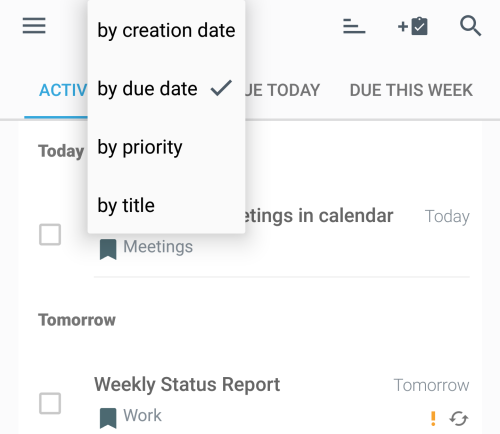500x434 pixels.
Task: Click the recurring task sync icon
Action: (459, 418)
